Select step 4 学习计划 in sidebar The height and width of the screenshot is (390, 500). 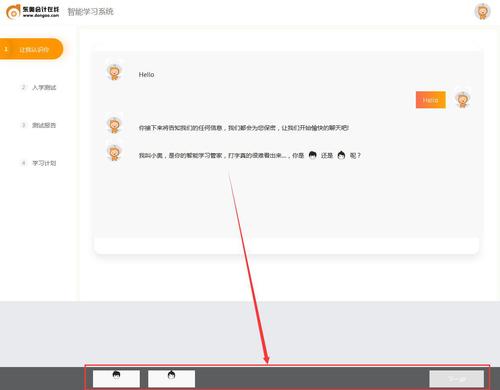pyautogui.click(x=39, y=163)
